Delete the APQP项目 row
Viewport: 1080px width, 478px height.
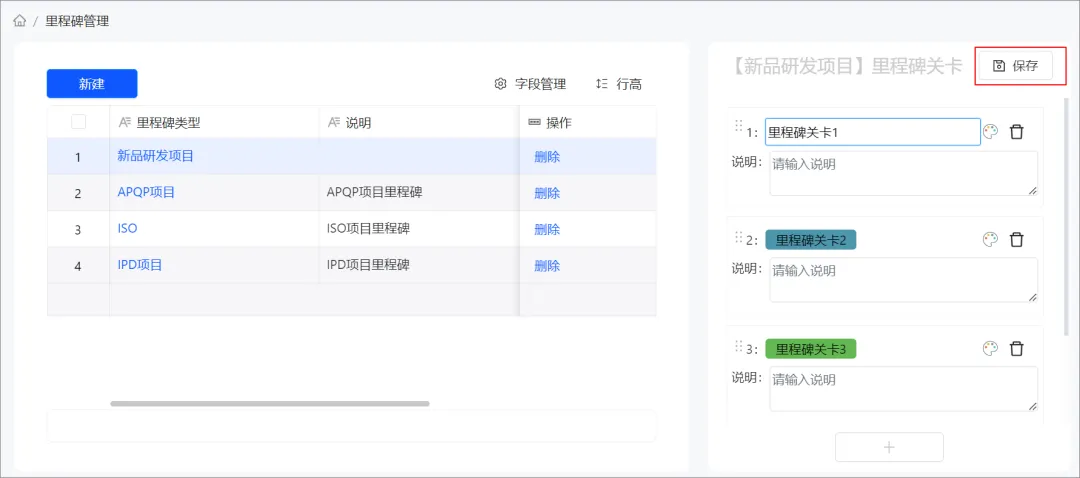pyautogui.click(x=547, y=193)
